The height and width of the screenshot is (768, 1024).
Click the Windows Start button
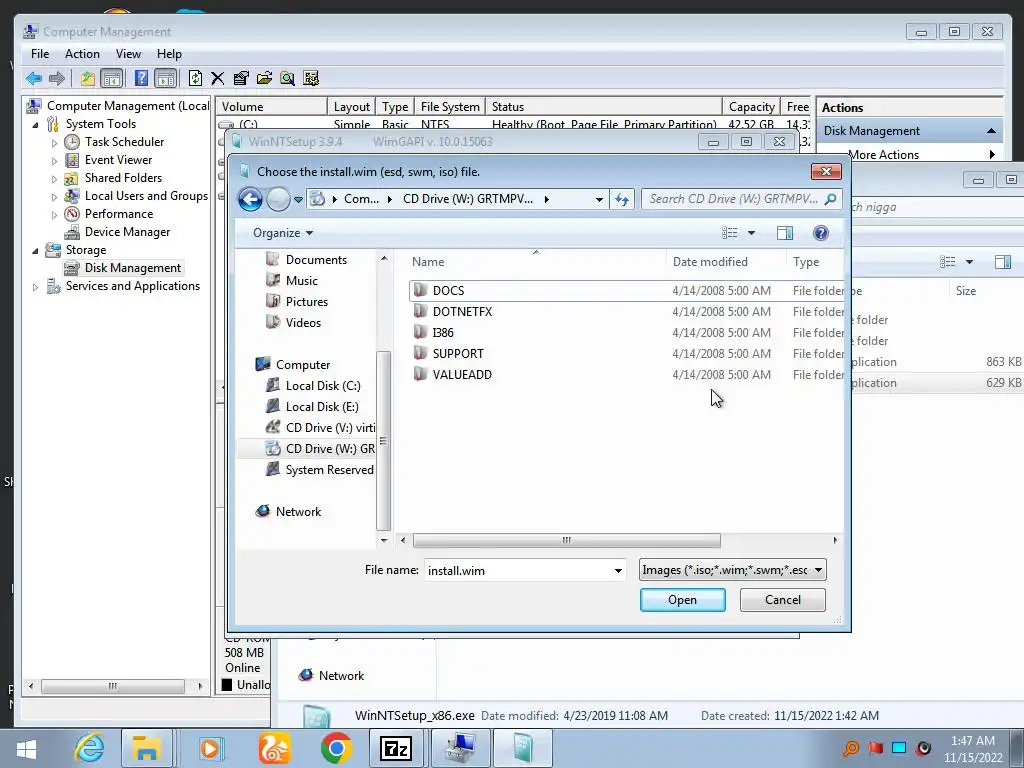click(x=26, y=749)
